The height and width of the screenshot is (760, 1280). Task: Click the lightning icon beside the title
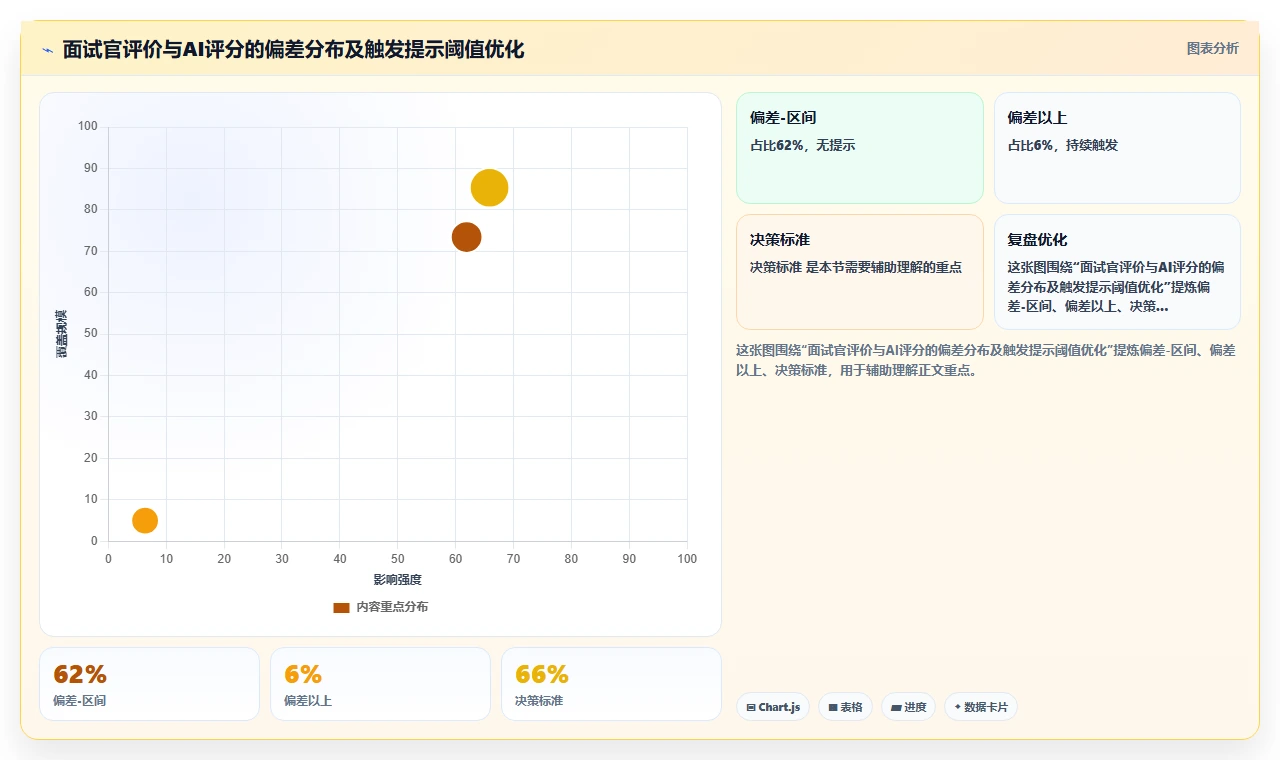click(47, 50)
